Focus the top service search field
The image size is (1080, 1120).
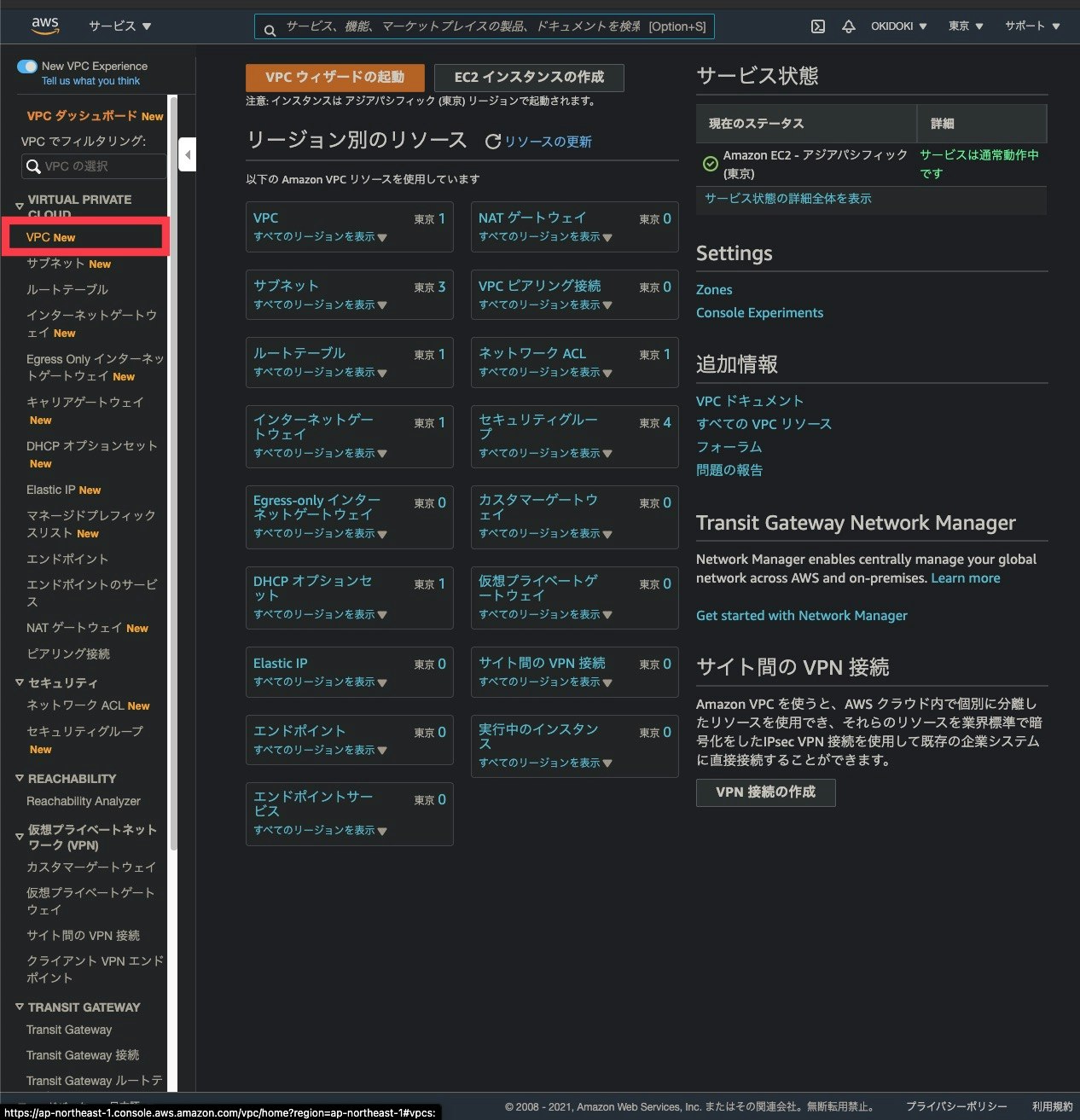[x=484, y=26]
